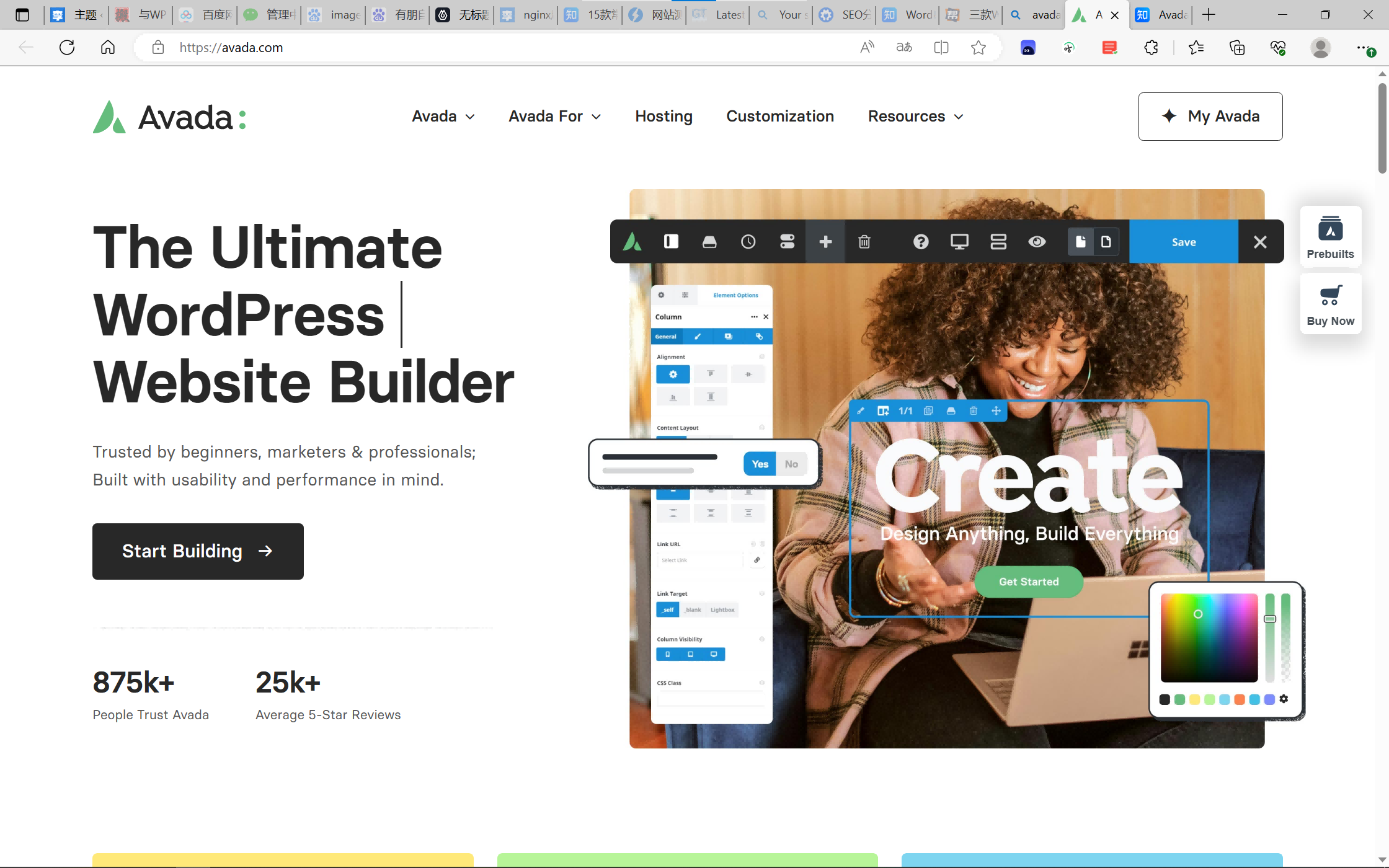Click the My Avada button

tap(1210, 117)
